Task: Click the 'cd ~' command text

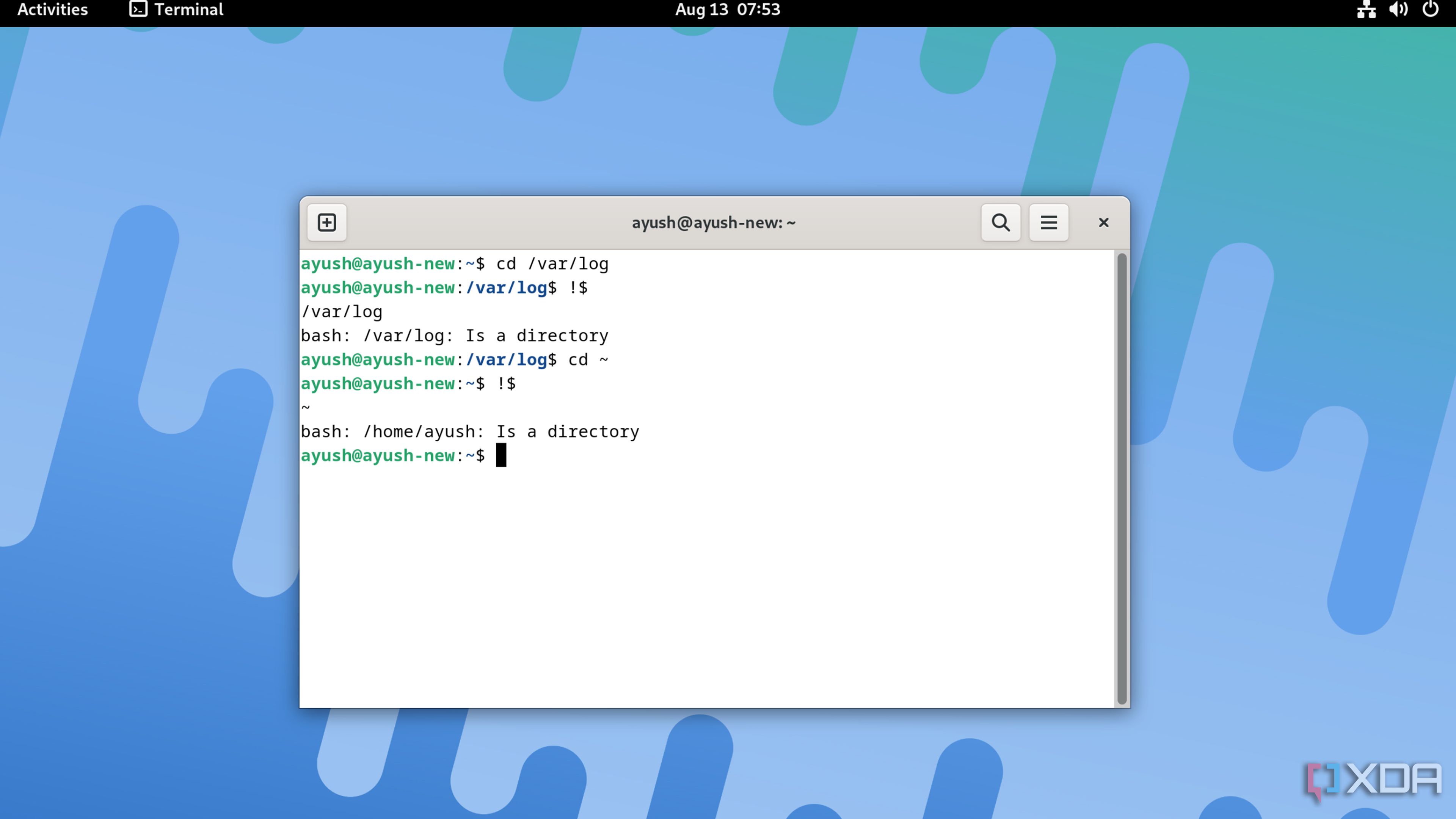Action: point(588,359)
